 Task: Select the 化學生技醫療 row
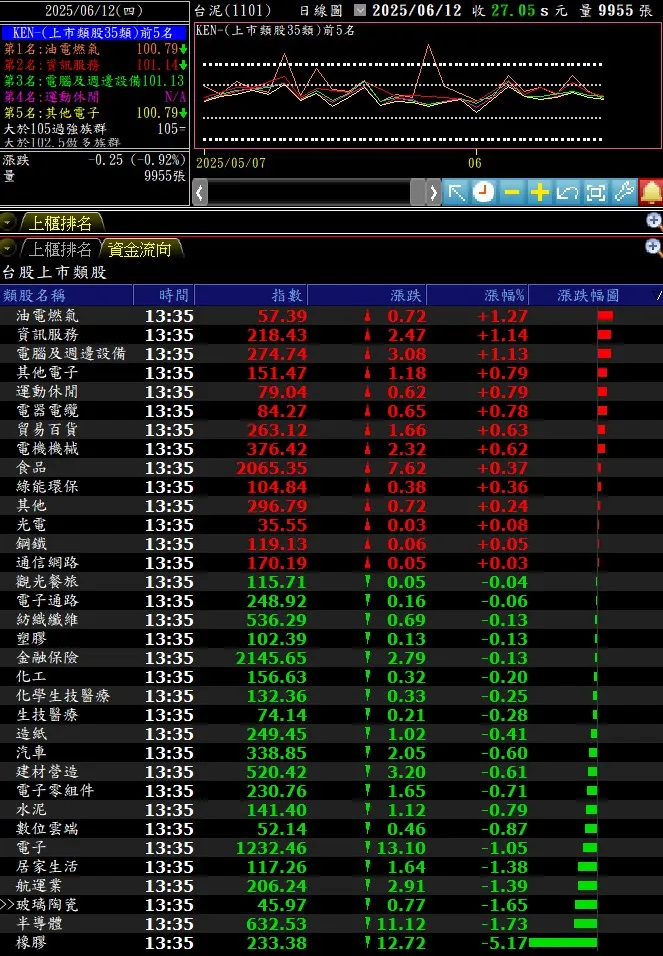point(331,696)
